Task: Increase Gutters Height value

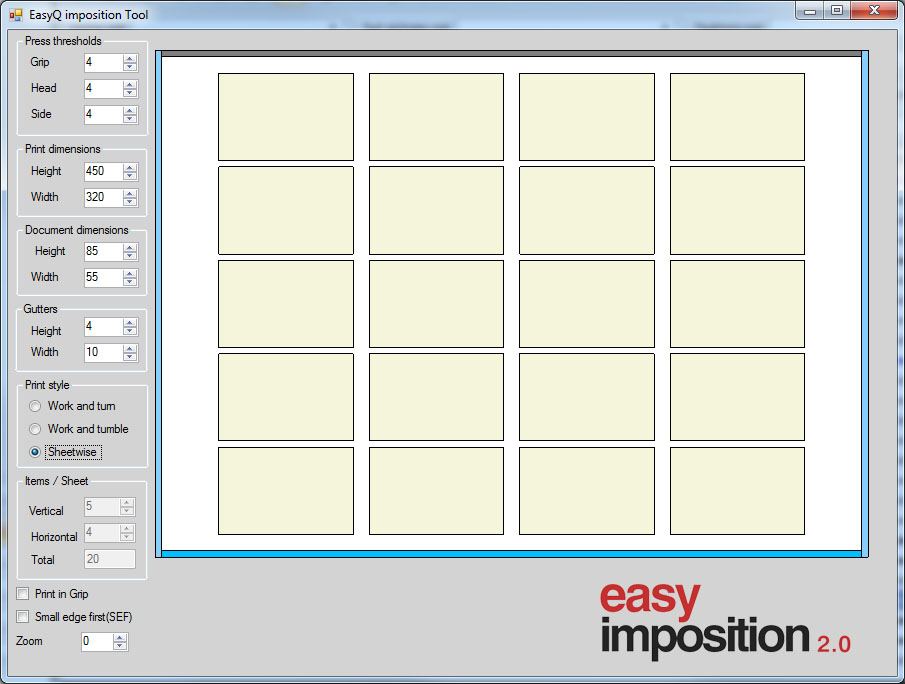Action: click(130, 323)
